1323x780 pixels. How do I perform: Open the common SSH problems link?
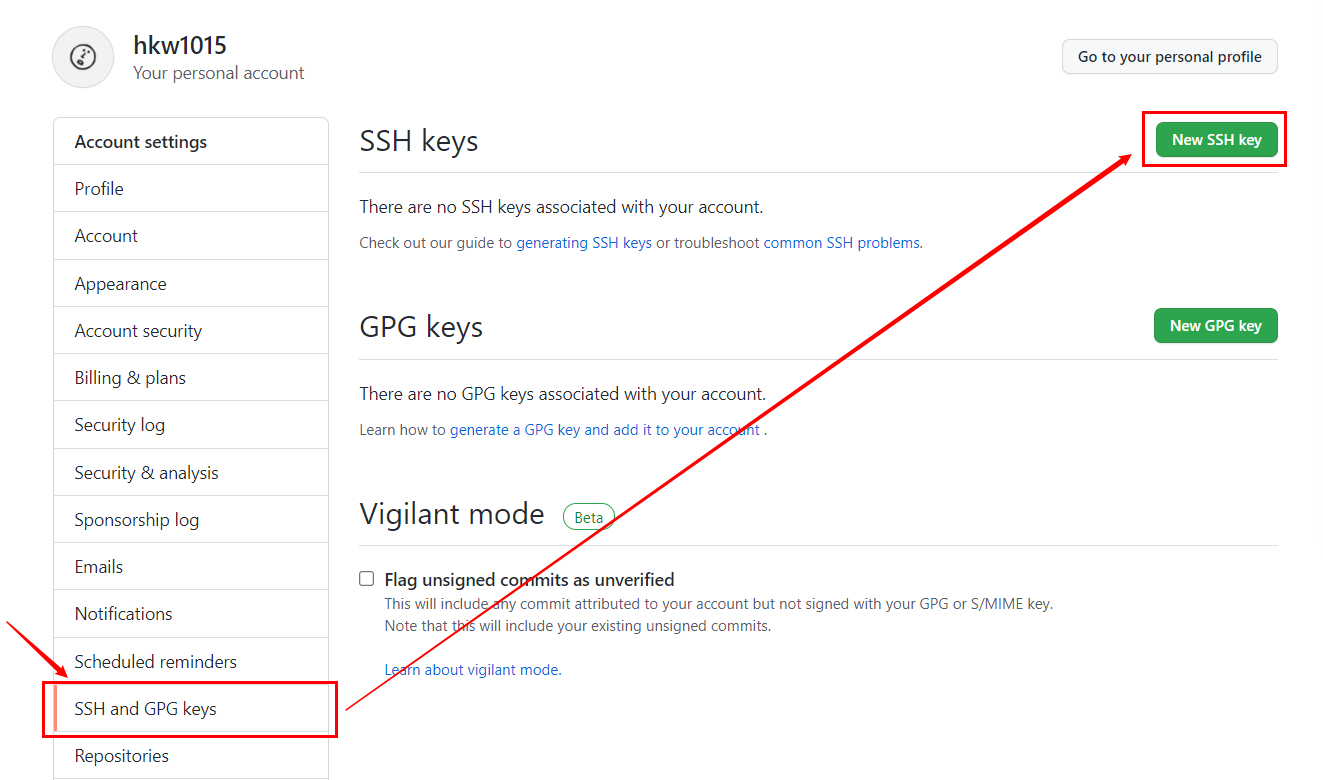pyautogui.click(x=842, y=243)
